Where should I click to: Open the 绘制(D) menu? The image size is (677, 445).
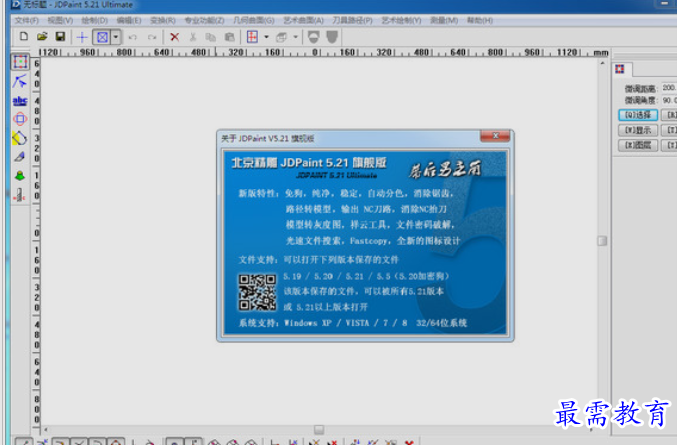click(95, 20)
